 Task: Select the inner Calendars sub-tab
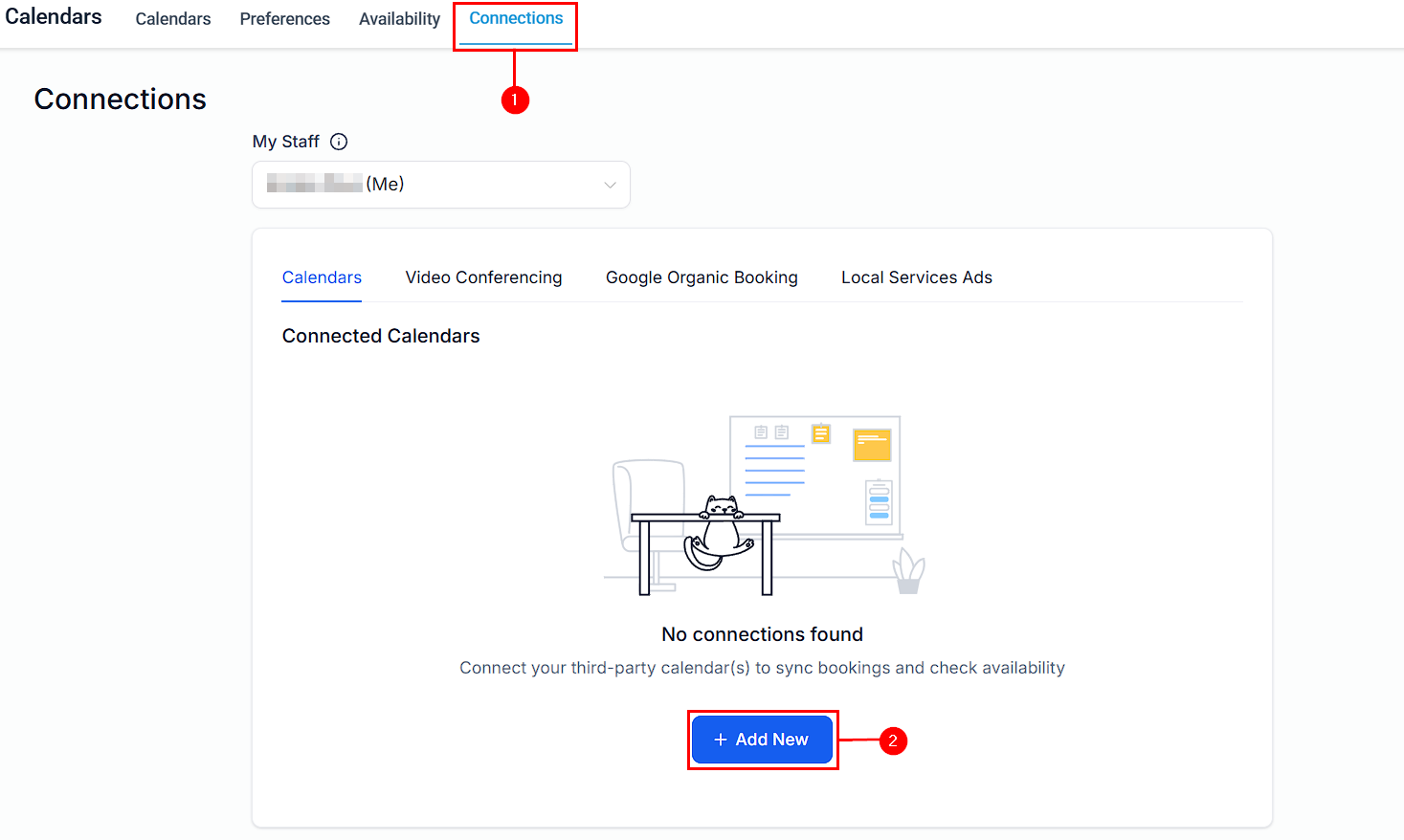(322, 277)
